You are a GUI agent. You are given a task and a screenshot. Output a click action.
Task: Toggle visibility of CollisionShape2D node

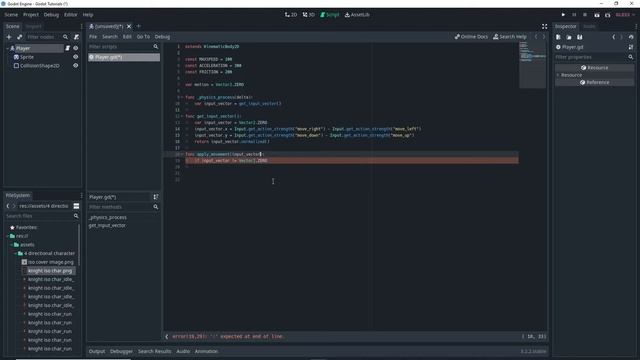tap(76, 65)
